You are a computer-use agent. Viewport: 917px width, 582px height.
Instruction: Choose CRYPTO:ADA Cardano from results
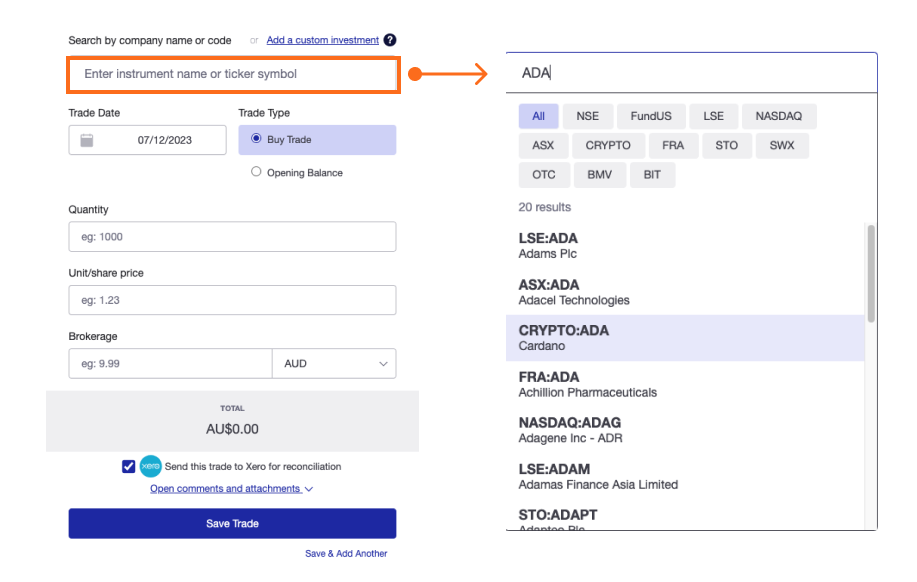point(685,338)
